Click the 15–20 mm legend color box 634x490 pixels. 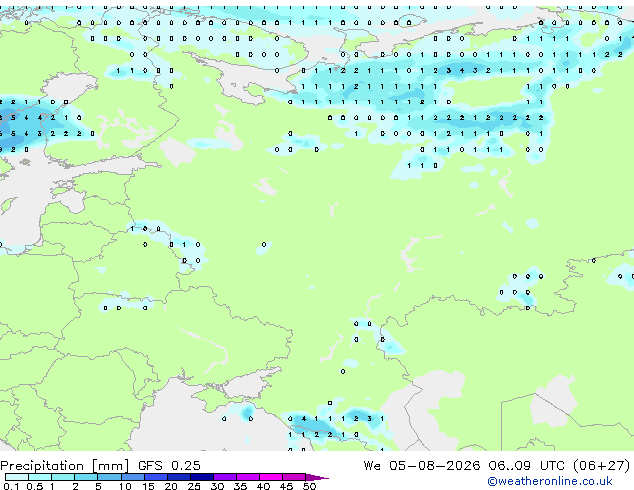point(156,477)
